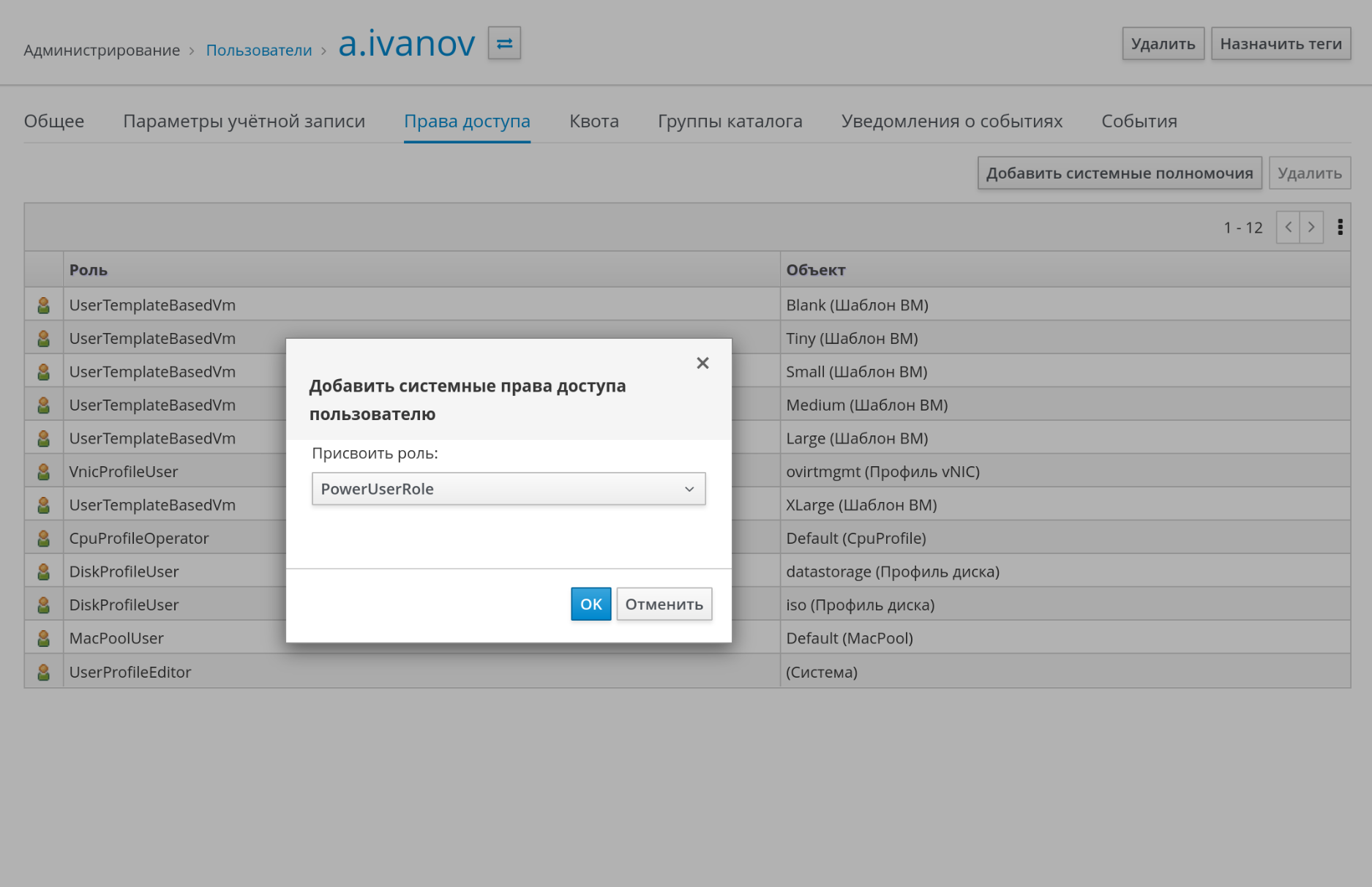Click user icon in UserProfileEditor row

tap(44, 672)
